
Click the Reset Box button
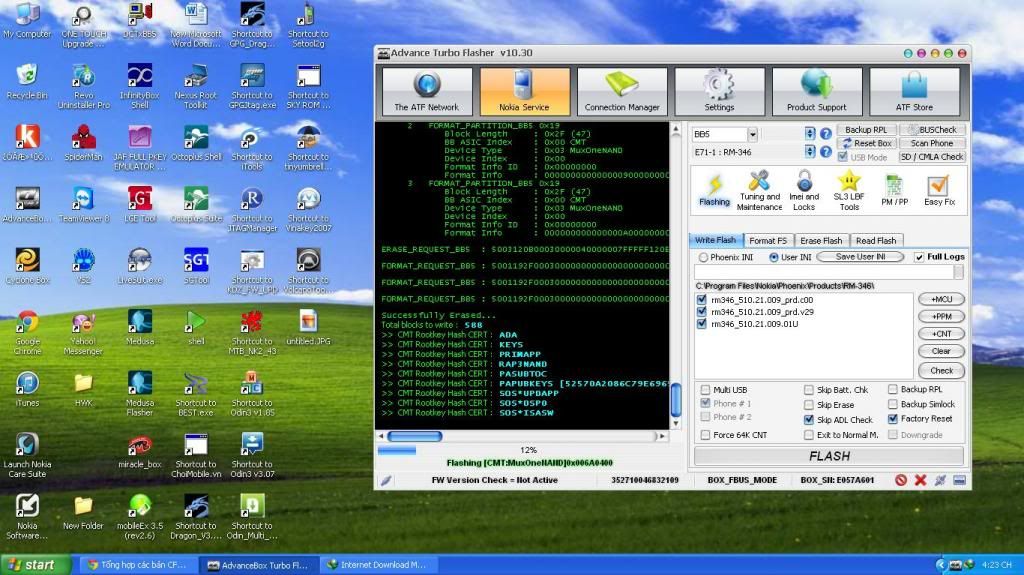pos(866,143)
